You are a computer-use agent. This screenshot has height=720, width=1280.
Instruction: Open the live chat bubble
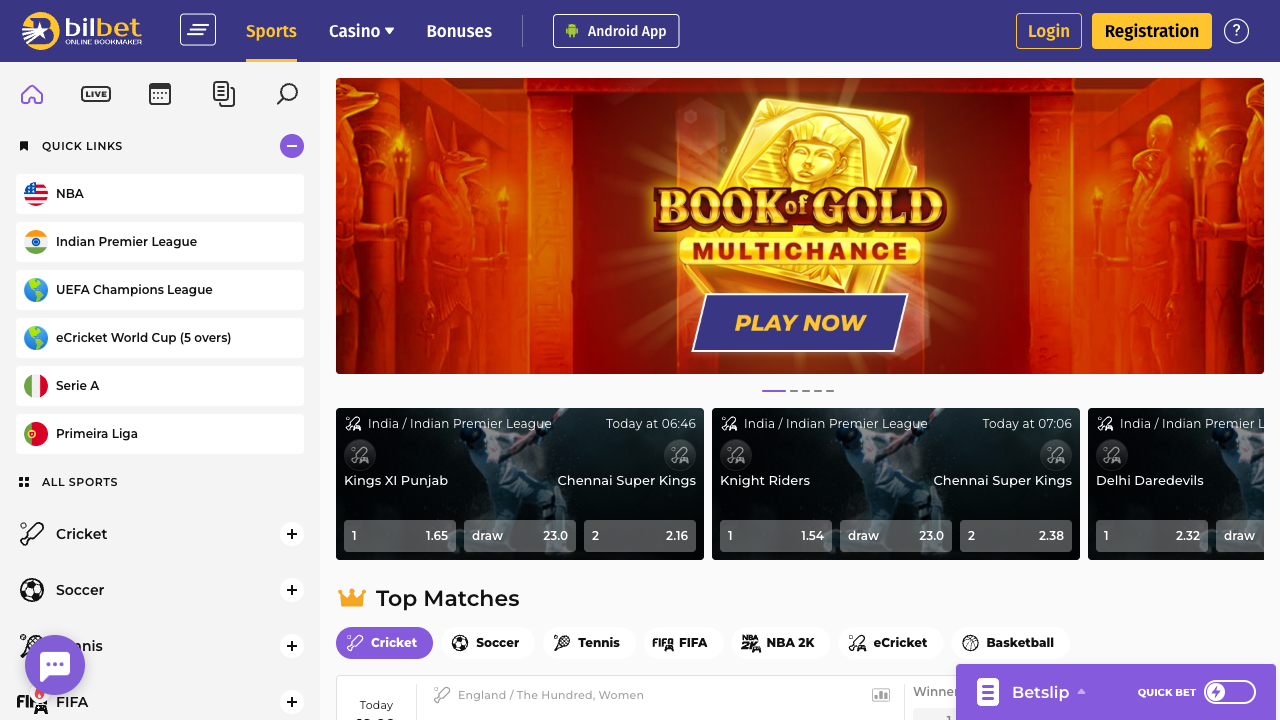click(55, 665)
